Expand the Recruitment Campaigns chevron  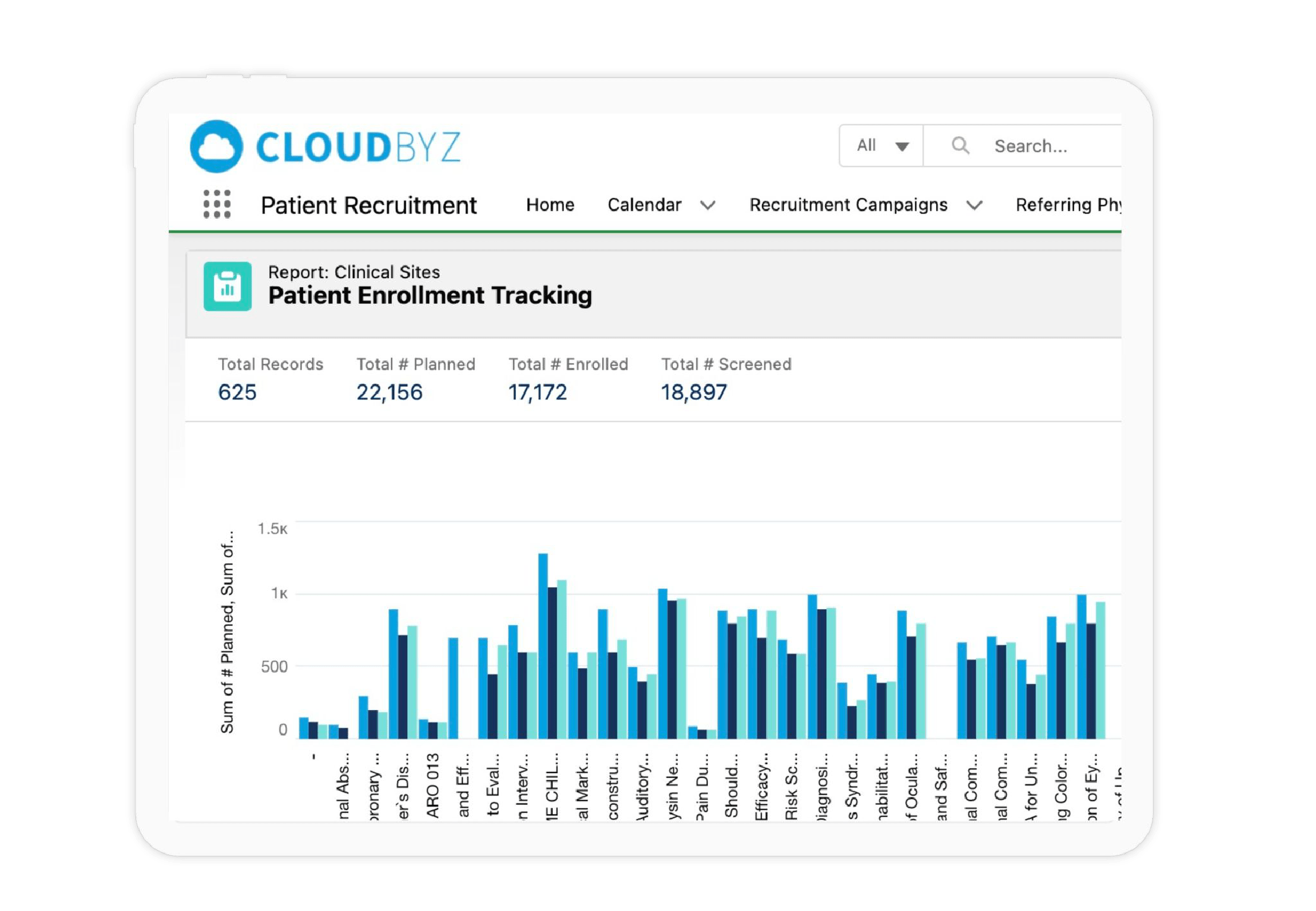click(x=974, y=206)
